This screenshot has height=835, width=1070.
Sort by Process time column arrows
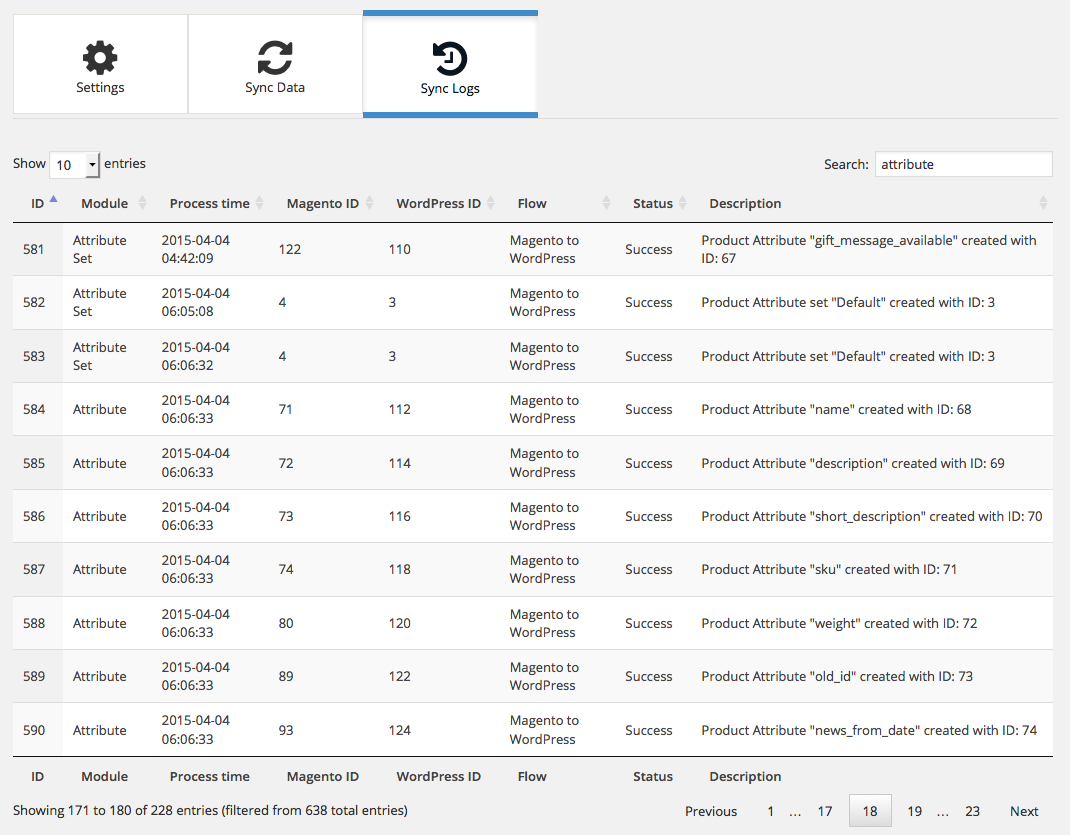coord(260,203)
